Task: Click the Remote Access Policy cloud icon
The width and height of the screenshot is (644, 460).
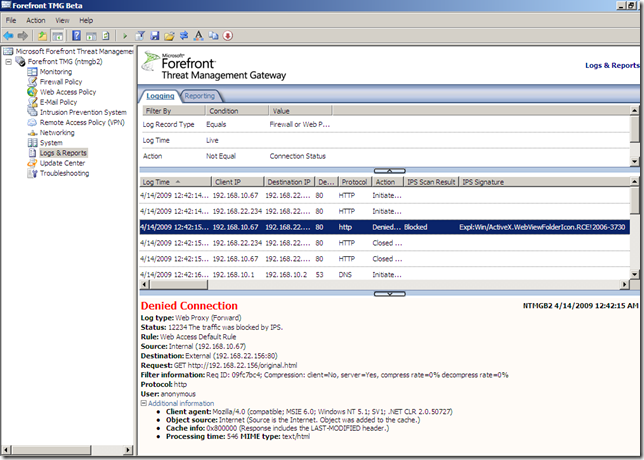Action: [32, 122]
